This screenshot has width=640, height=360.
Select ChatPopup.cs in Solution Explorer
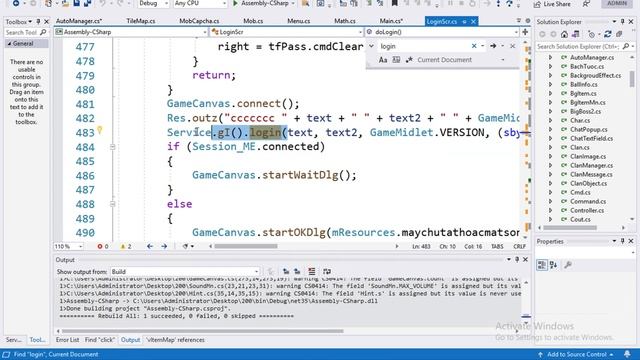pyautogui.click(x=589, y=129)
